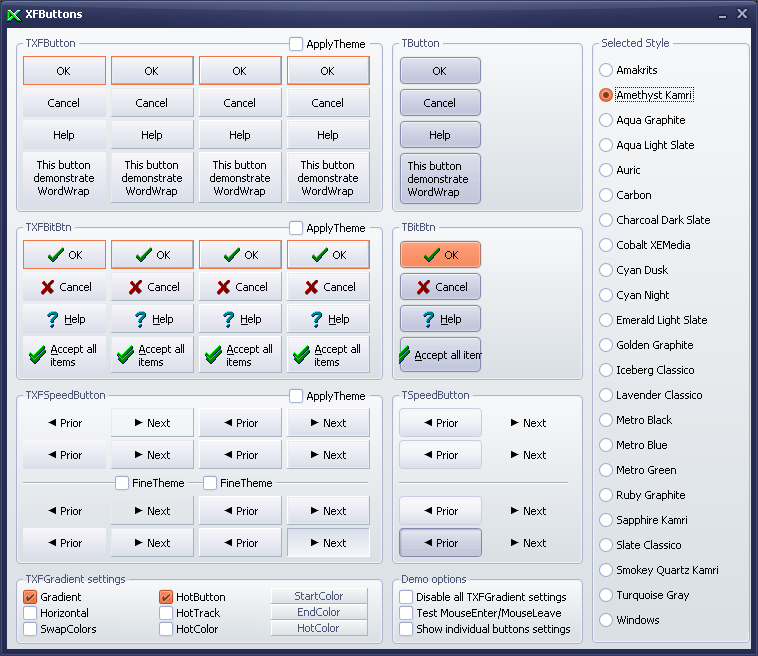Image resolution: width=758 pixels, height=656 pixels.
Task: Tick Show individual buttons settings option
Action: point(406,629)
